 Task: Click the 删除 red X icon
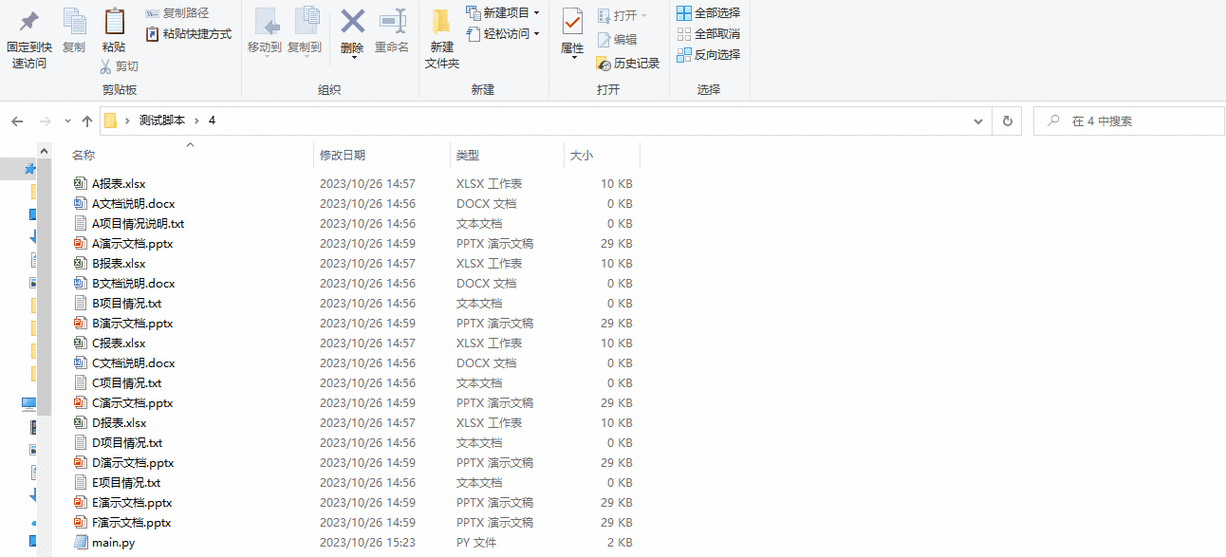click(352, 21)
